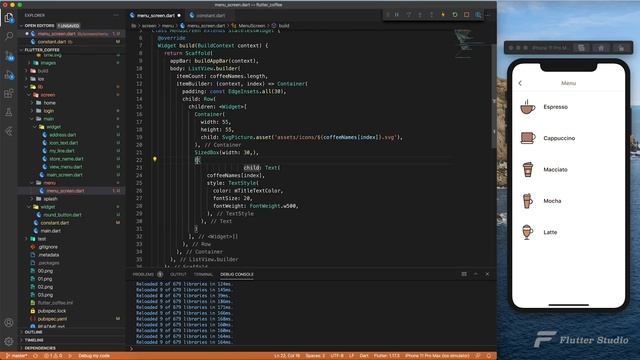Click the simulator screenshot button
Viewport: 640px width, 360px height.
tap(581, 48)
